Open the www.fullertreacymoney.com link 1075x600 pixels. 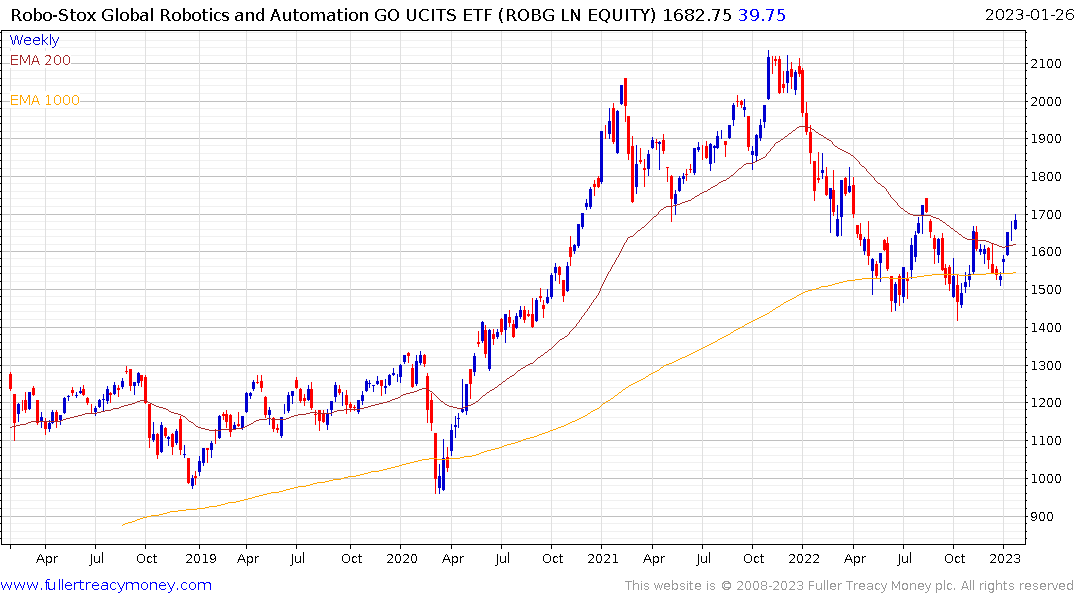(x=106, y=585)
